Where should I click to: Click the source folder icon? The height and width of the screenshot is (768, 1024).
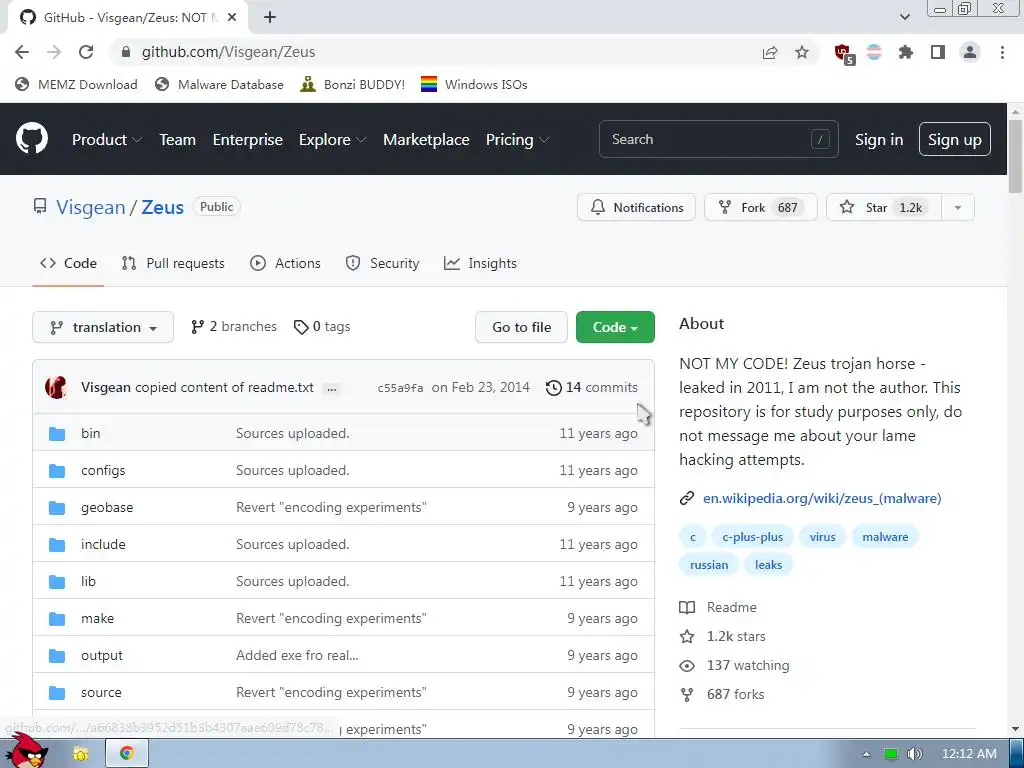point(57,692)
